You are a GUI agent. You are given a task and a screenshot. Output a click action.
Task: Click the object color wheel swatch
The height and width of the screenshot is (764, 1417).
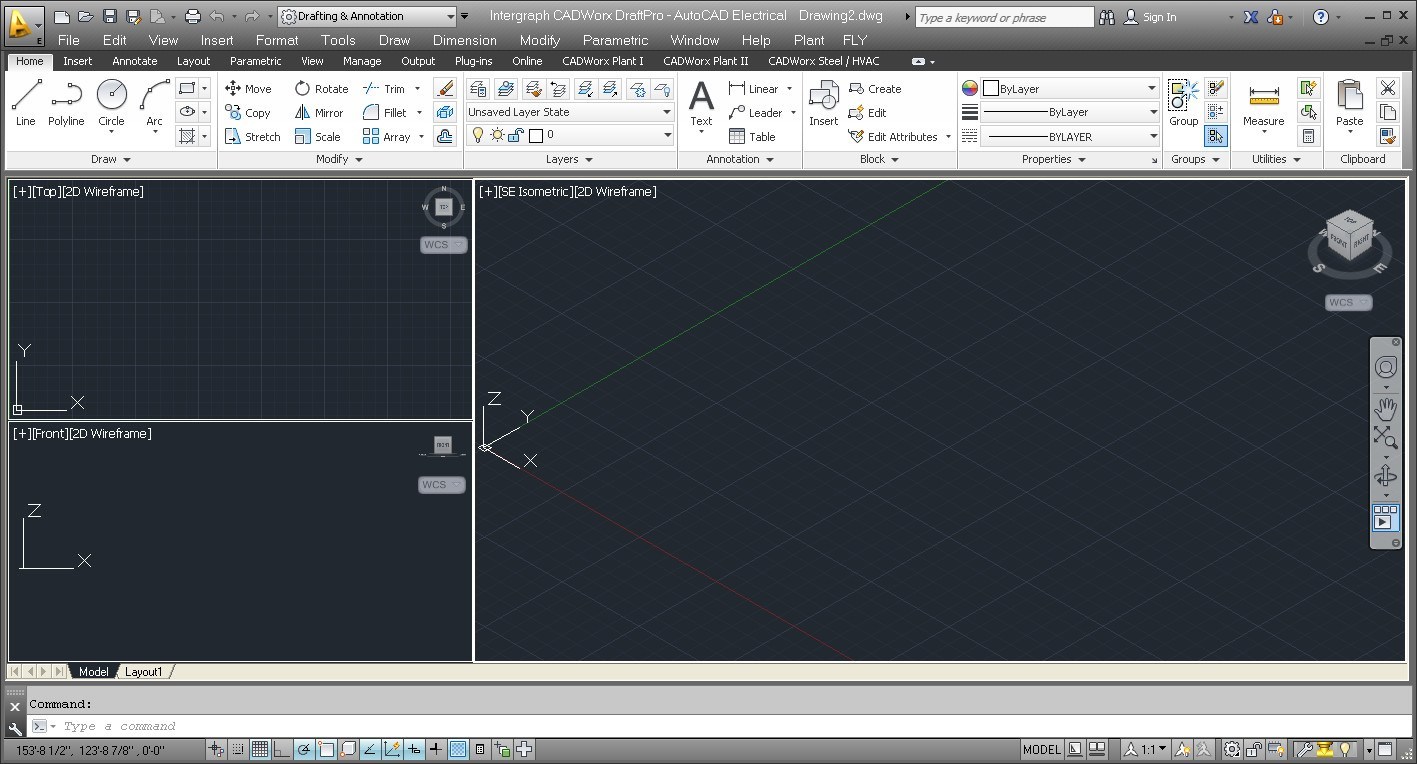[x=969, y=89]
